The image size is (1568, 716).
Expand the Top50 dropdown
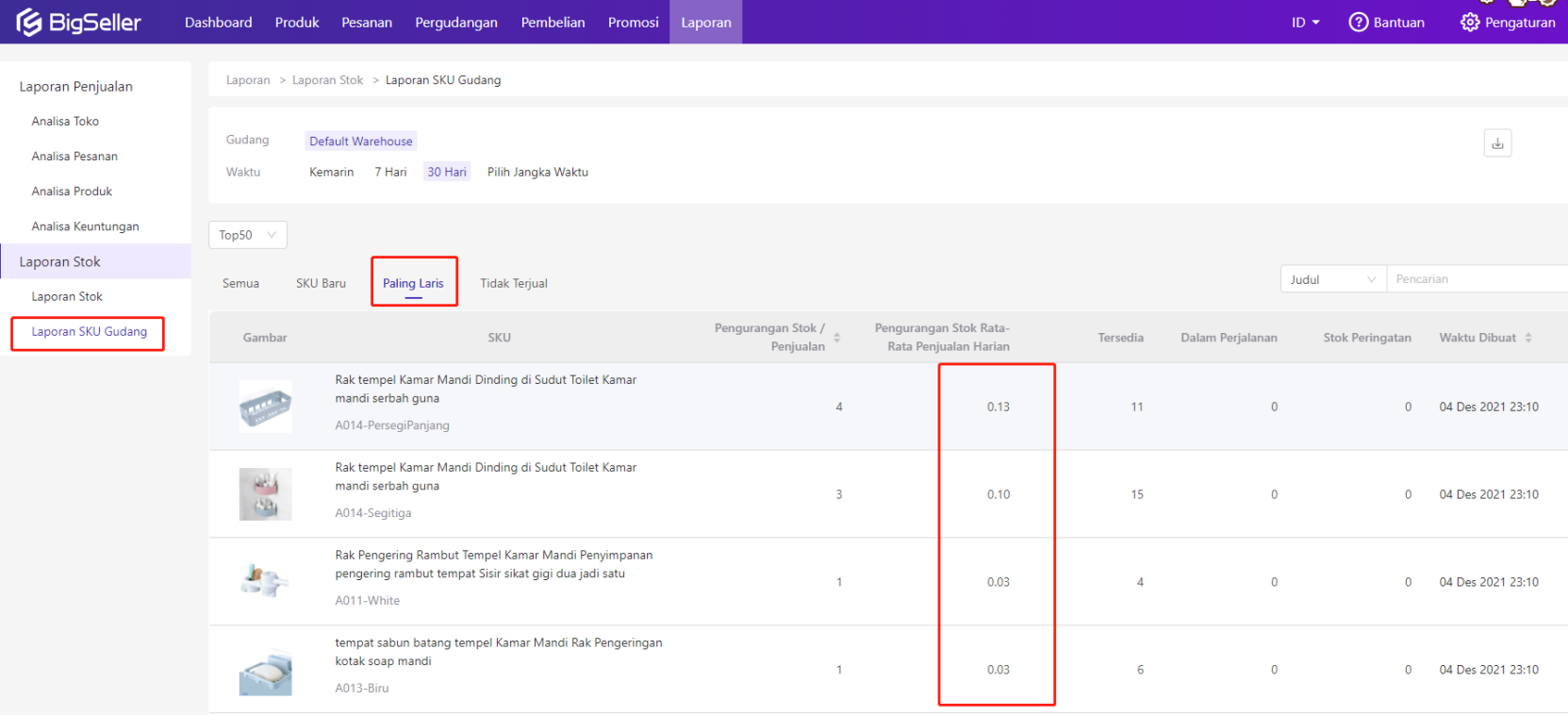(247, 235)
